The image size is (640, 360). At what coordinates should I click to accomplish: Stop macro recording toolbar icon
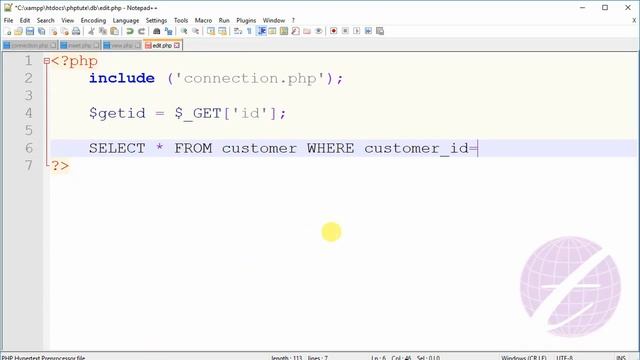click(345, 31)
